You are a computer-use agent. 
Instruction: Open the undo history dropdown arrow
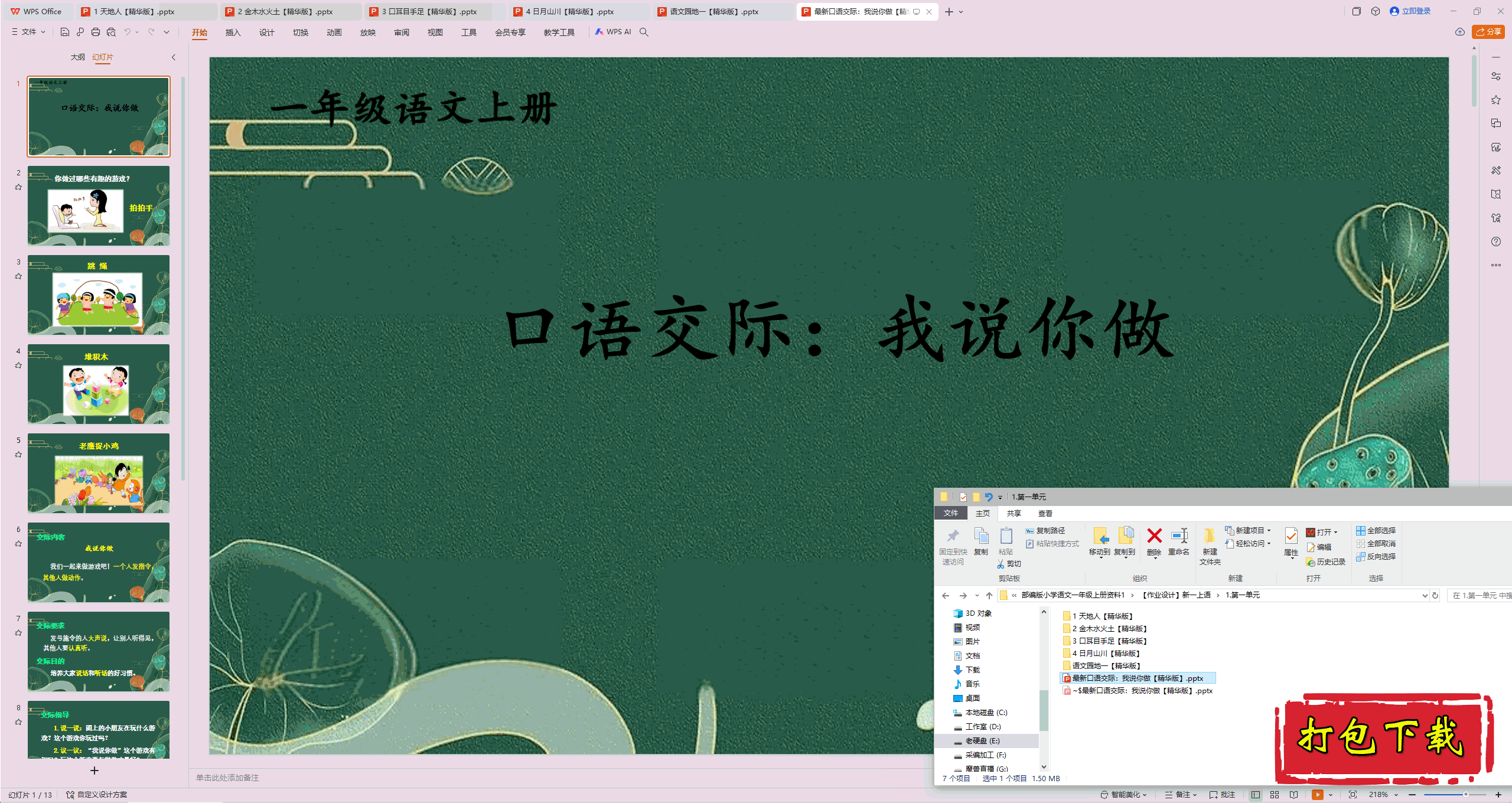pos(137,32)
